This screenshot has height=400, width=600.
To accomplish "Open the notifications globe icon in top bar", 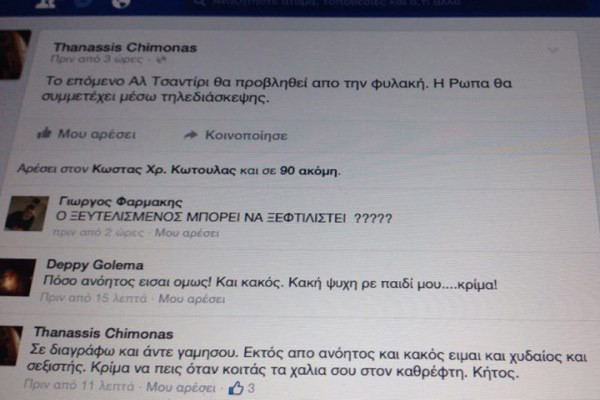I will tap(121, 3).
